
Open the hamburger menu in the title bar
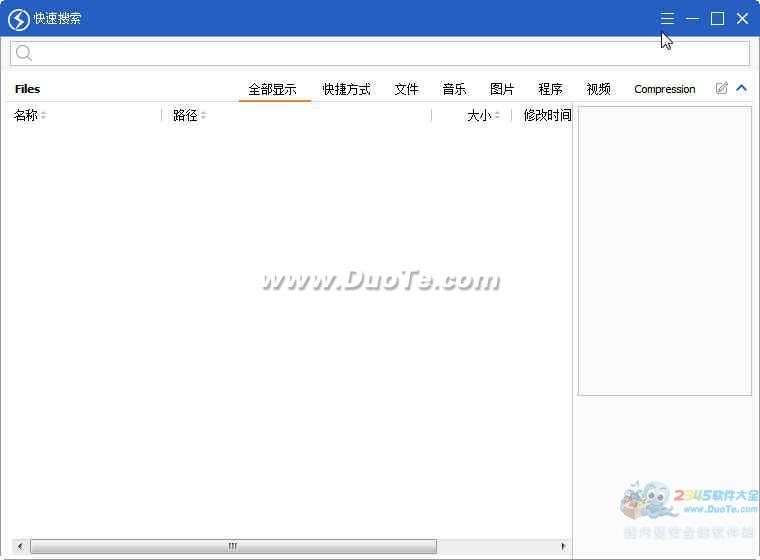(x=667, y=18)
